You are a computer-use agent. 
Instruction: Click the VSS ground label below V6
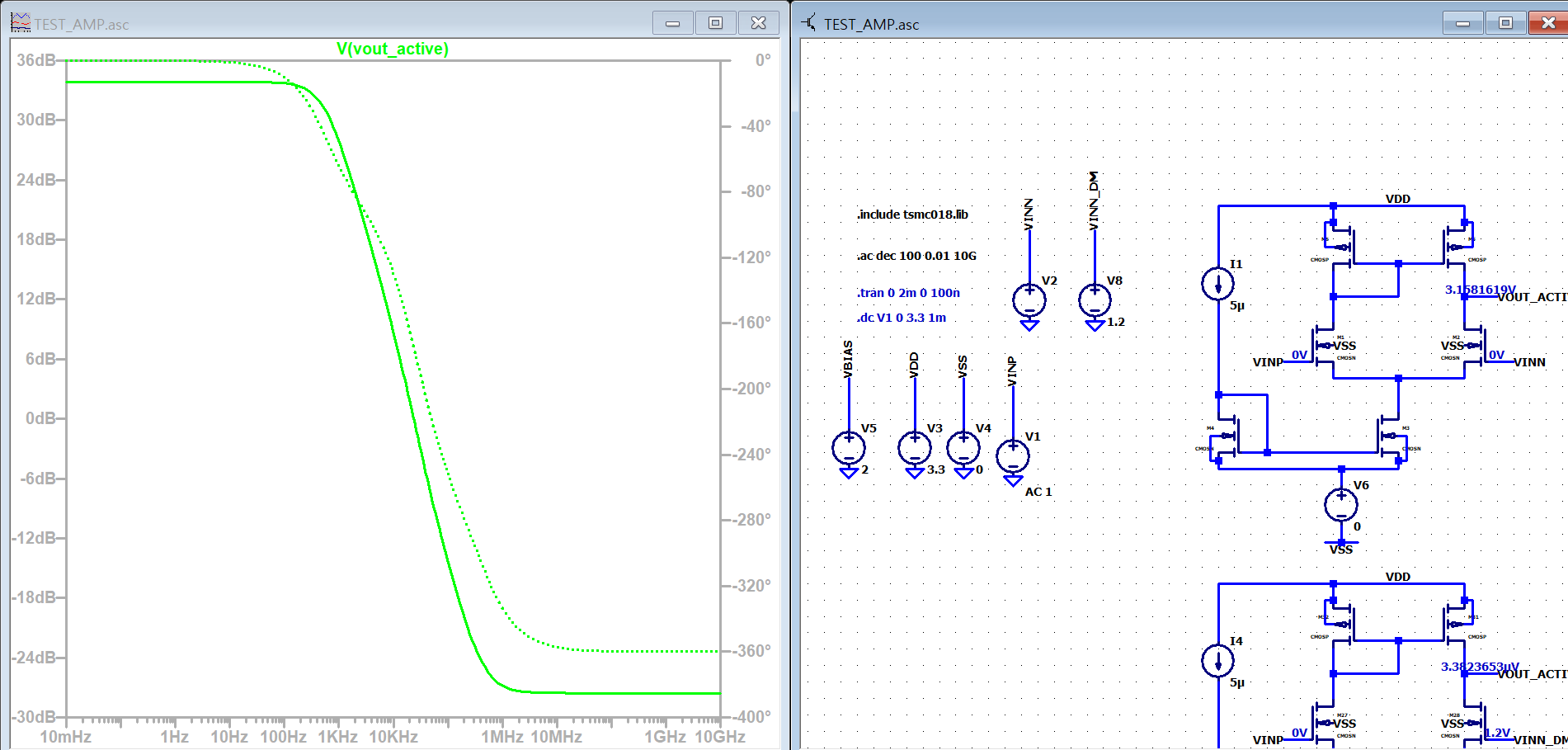coord(1341,550)
